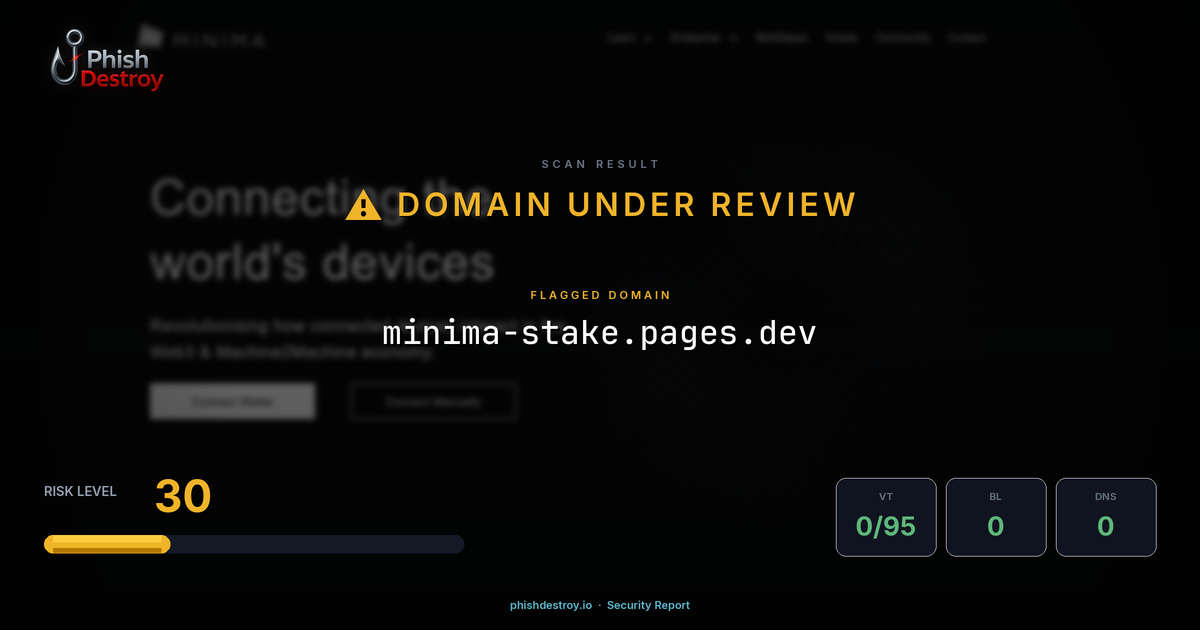Select the BL blacklist badge showing 0

996,517
